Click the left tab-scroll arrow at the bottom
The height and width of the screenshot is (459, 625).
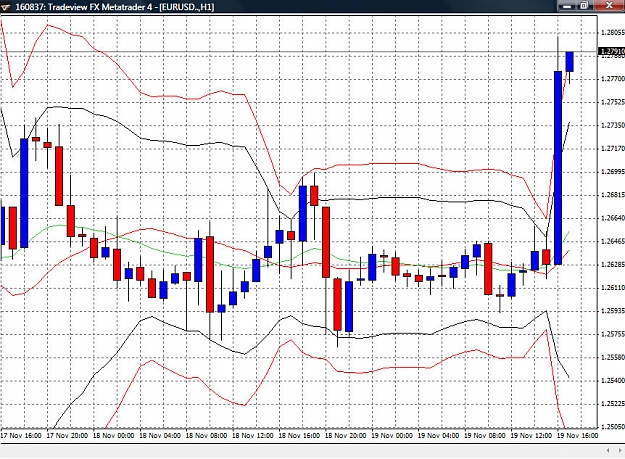pyautogui.click(x=608, y=450)
